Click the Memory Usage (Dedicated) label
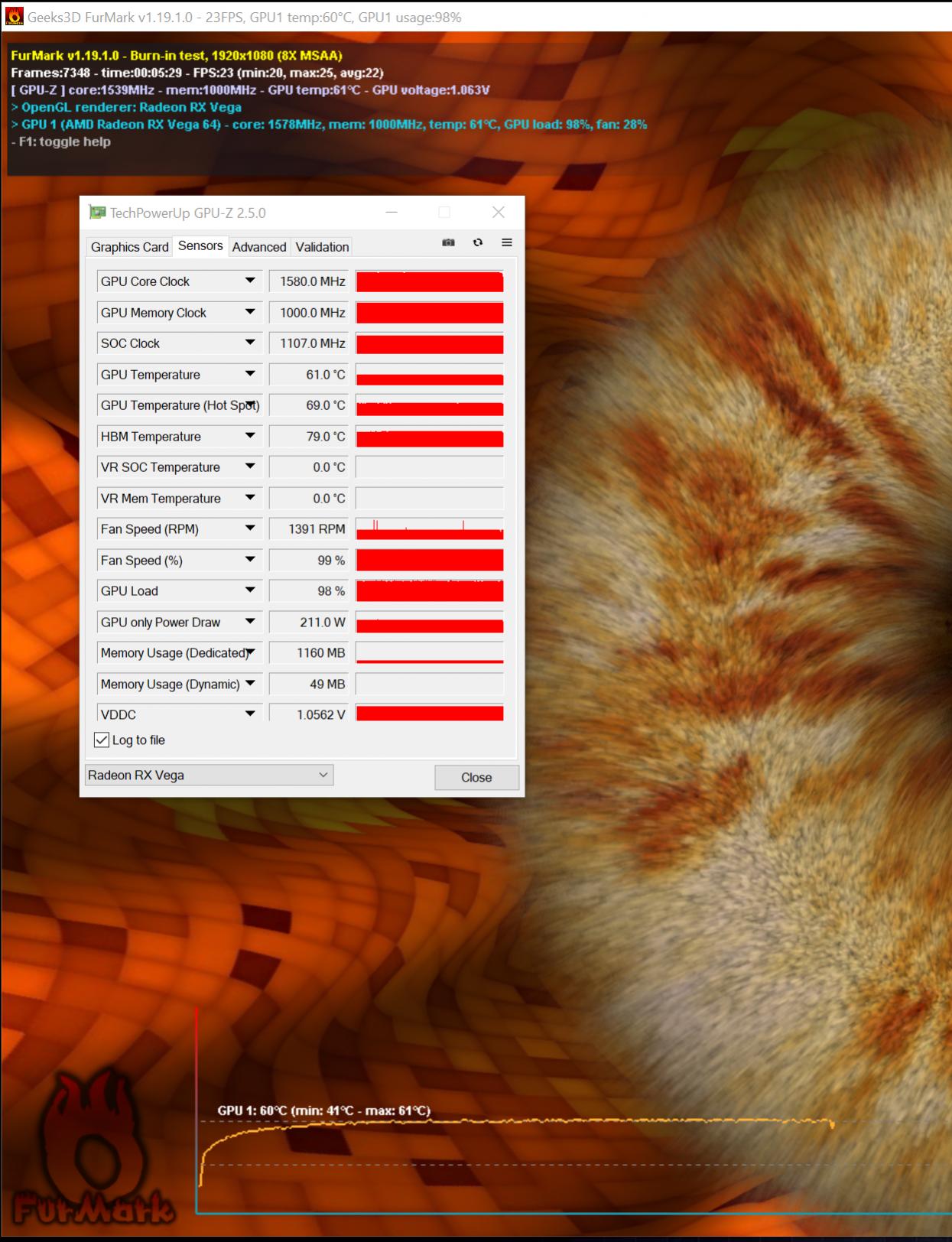 point(175,653)
